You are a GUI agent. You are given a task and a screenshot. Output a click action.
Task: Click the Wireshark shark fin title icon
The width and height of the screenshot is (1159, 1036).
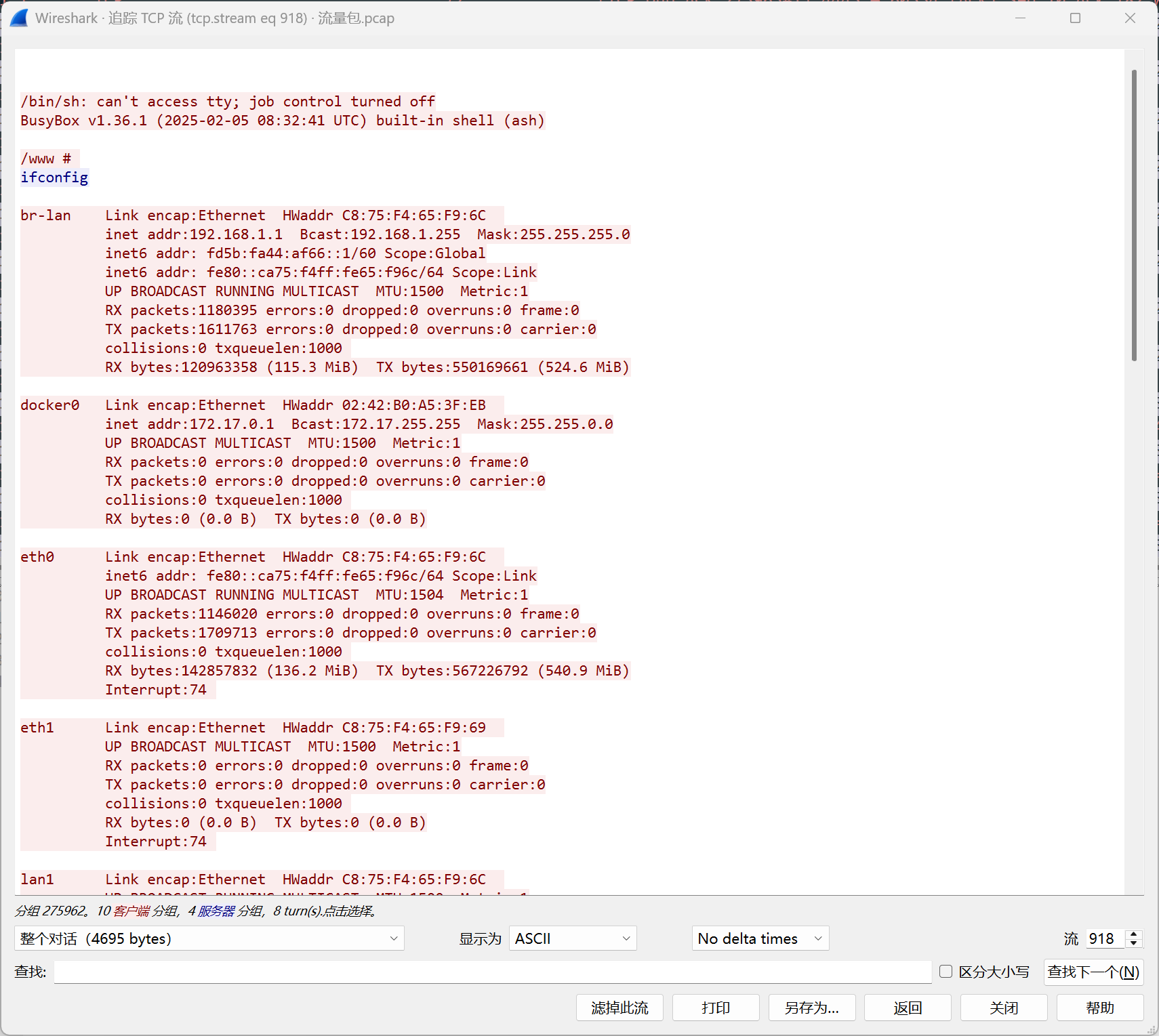(20, 18)
